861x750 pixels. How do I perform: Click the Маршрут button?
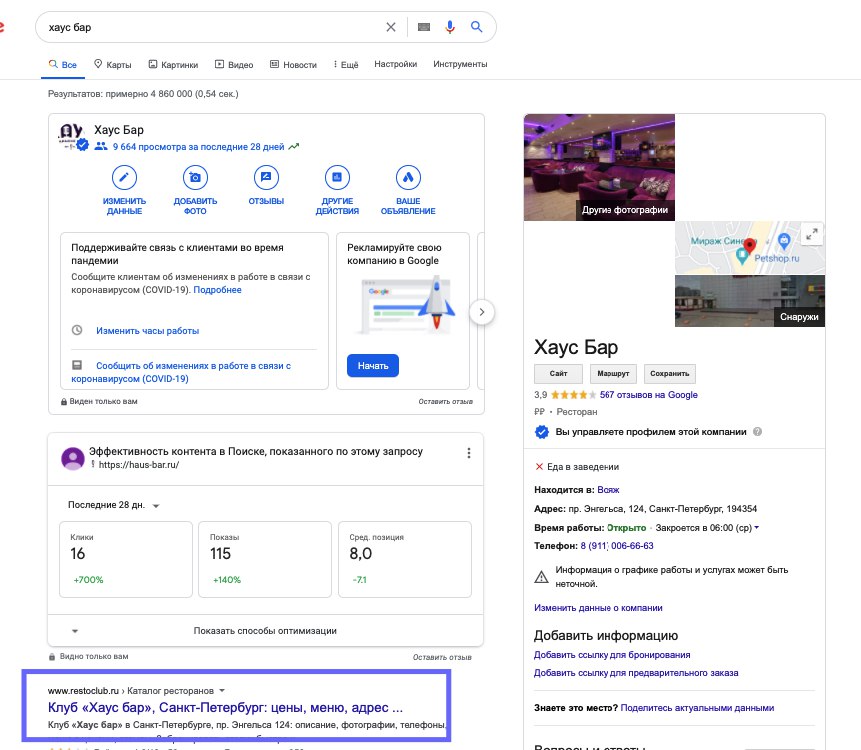point(613,373)
